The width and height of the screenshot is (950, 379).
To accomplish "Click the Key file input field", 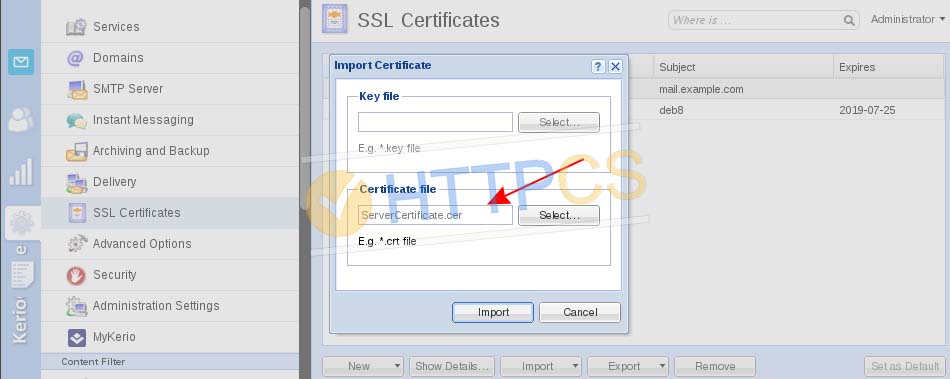I will coord(435,122).
